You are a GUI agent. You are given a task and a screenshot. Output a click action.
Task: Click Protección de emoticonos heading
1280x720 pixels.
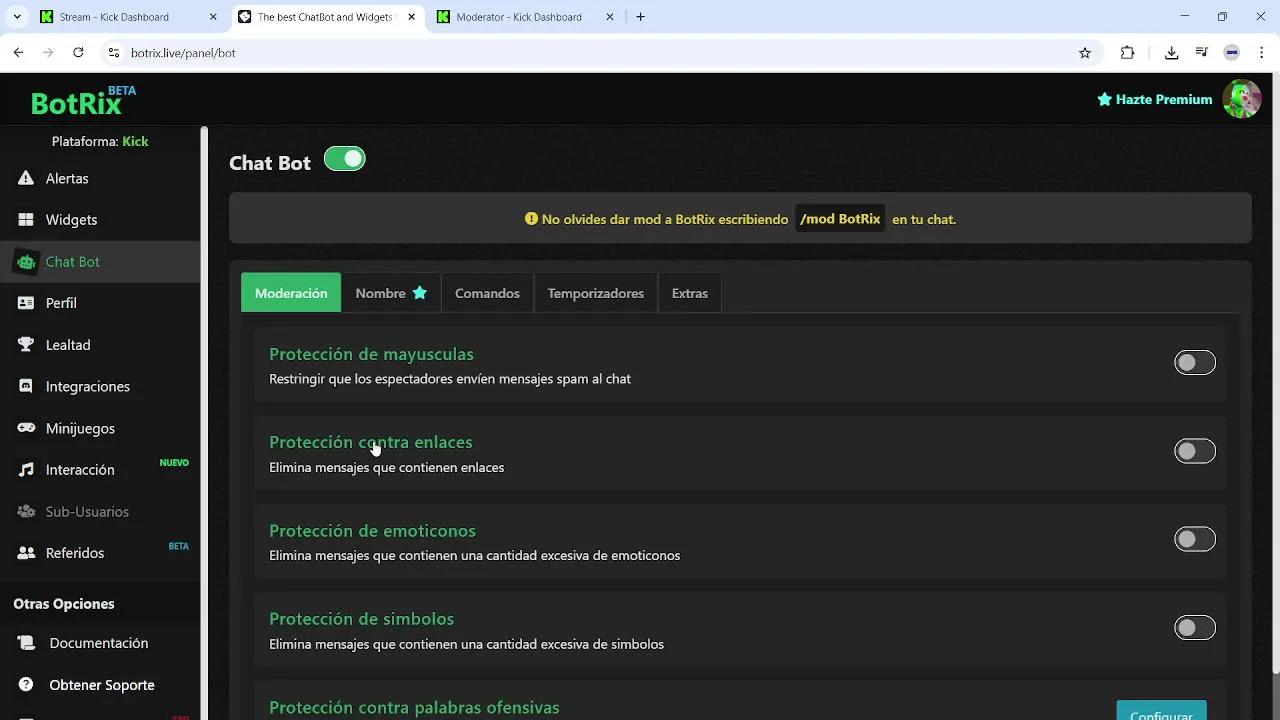pos(372,531)
